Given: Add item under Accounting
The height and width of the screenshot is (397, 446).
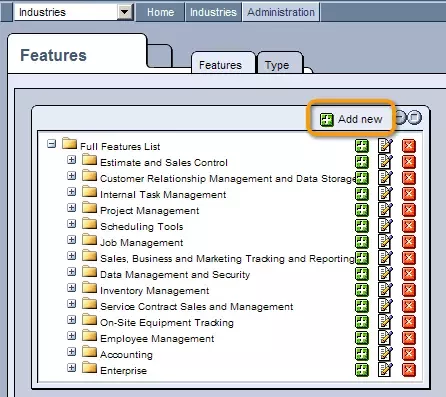Looking at the screenshot, I should [362, 354].
